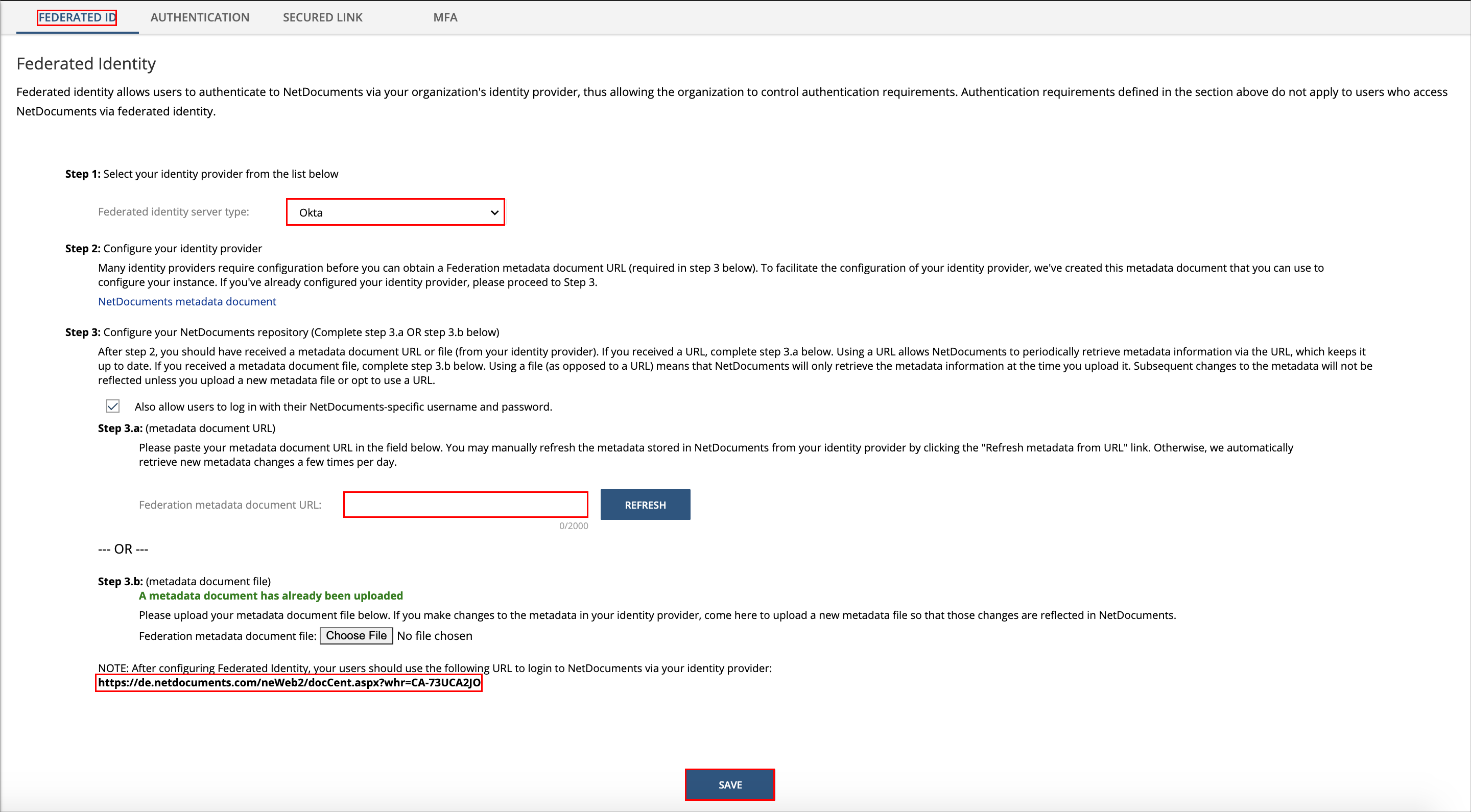Click the de.netdocuments.com login URL
Screen dimensions: 1471x812
pos(289,683)
